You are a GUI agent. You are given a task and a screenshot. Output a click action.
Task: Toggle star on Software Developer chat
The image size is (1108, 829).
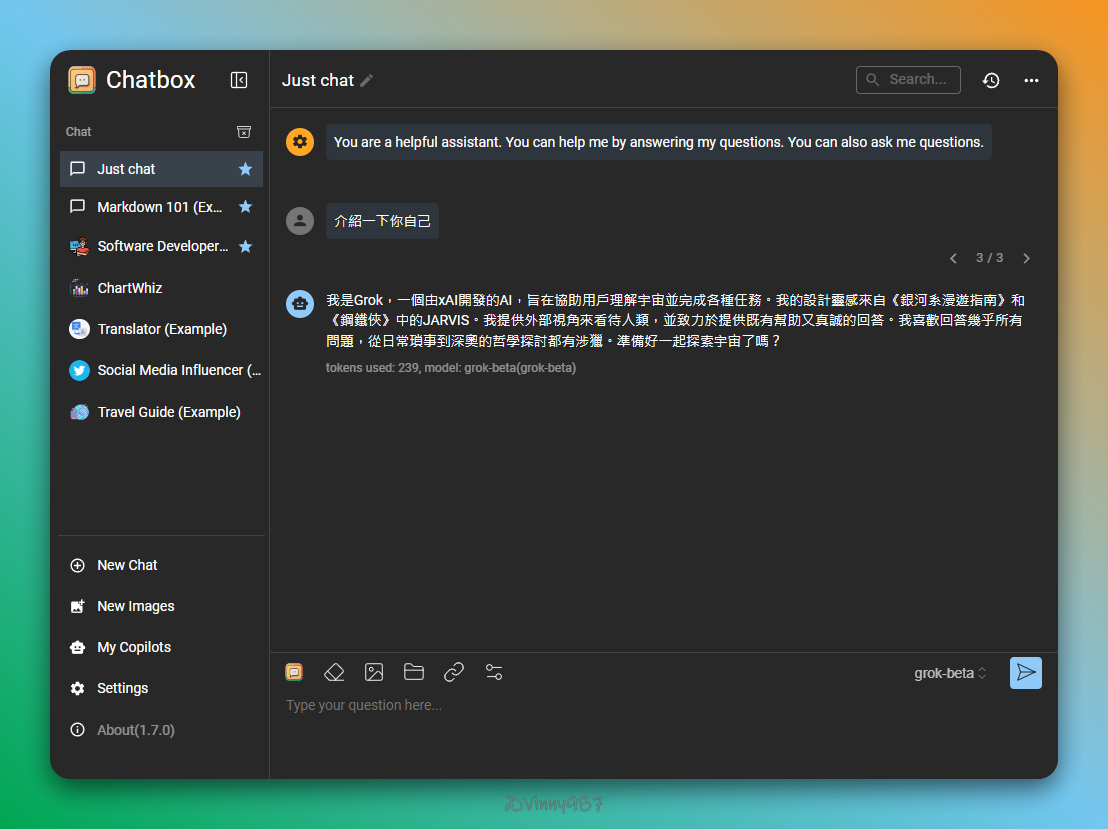pyautogui.click(x=245, y=246)
